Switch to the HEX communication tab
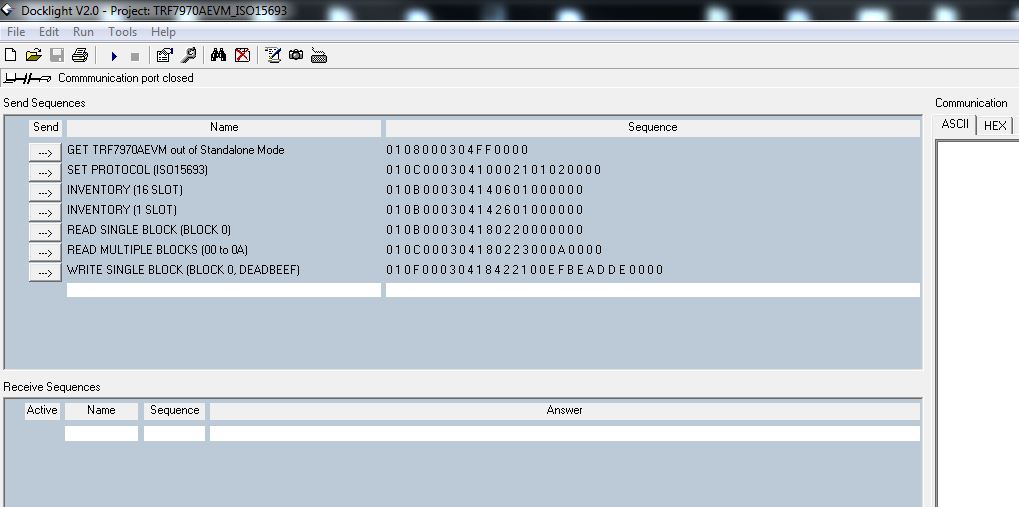This screenshot has width=1019, height=507. pyautogui.click(x=995, y=125)
